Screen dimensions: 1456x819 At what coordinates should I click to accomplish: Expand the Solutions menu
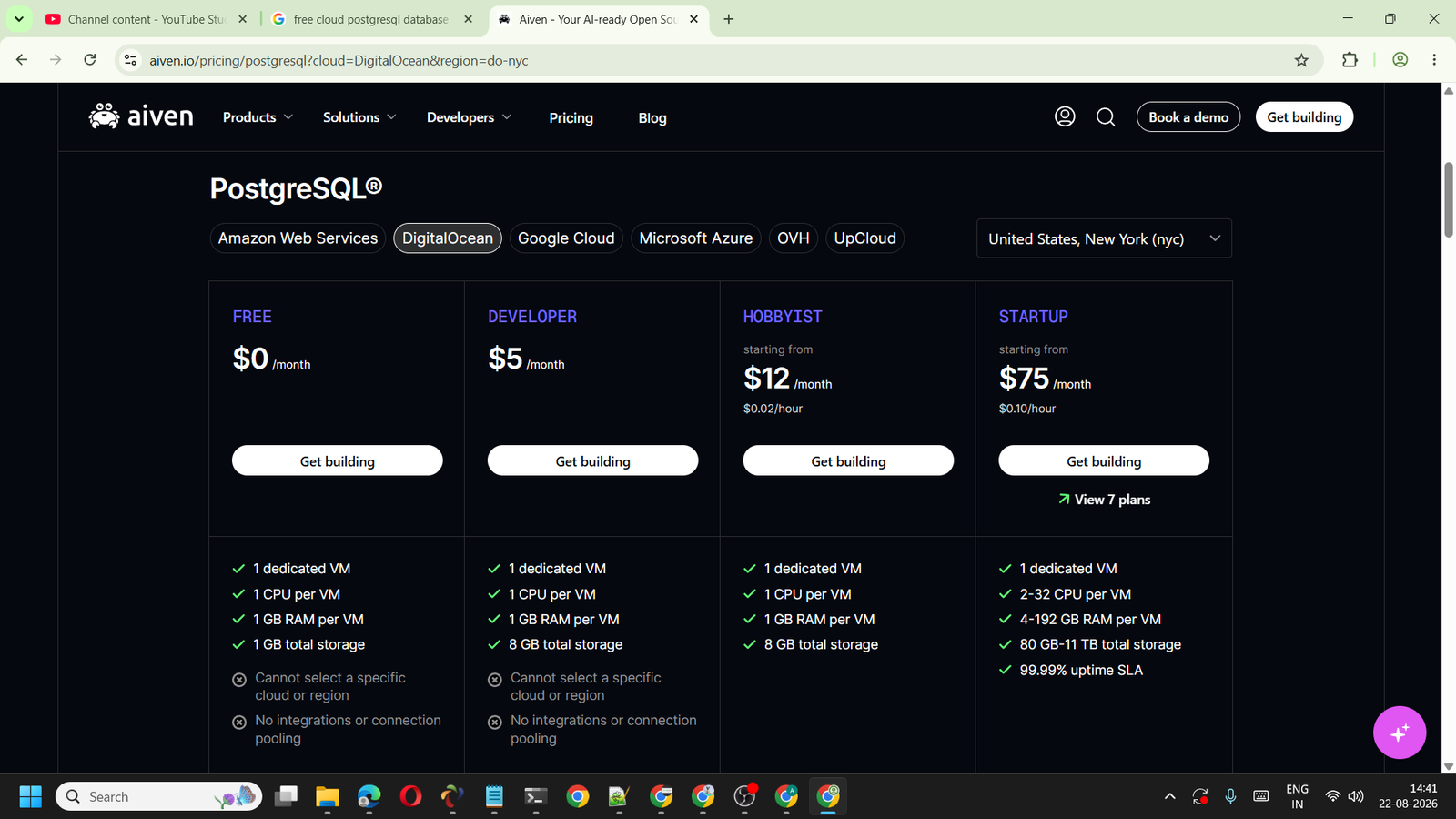click(359, 117)
